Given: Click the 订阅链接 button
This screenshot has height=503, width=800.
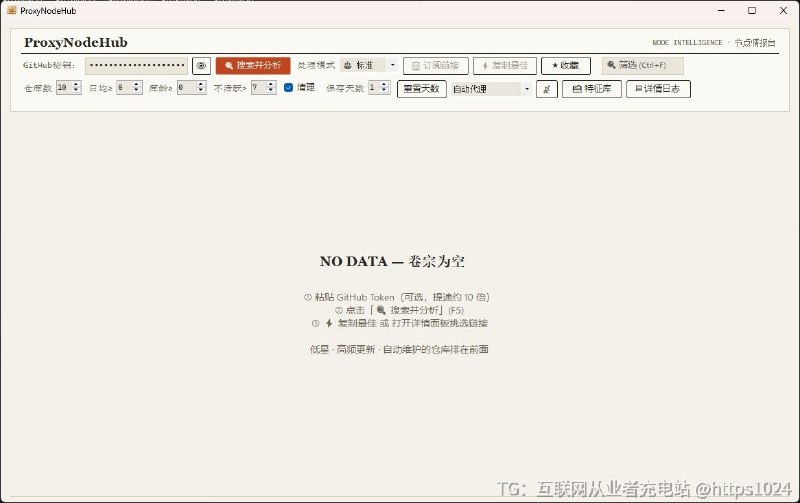Looking at the screenshot, I should point(436,66).
